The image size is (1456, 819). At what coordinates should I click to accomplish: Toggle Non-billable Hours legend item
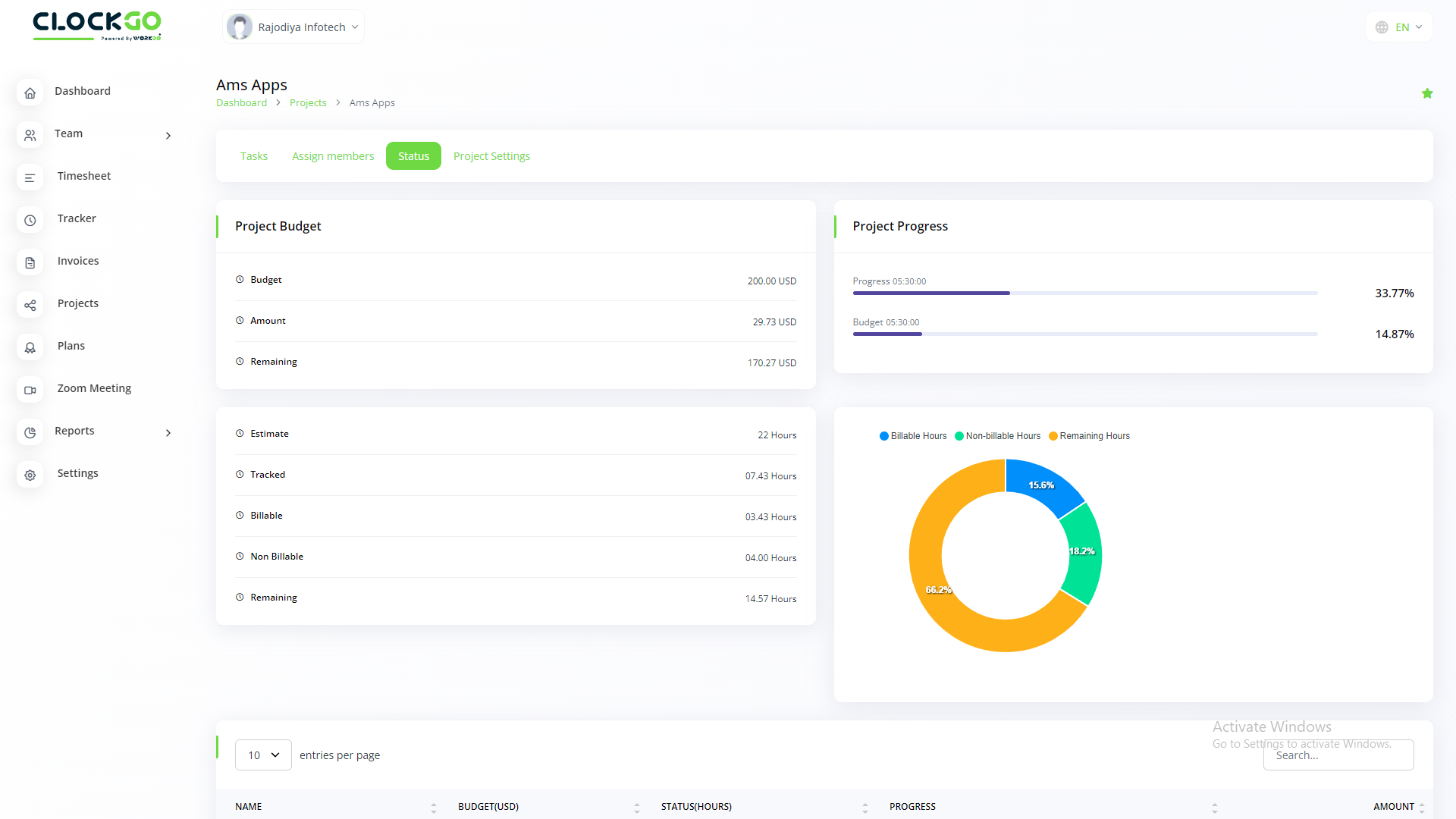click(x=997, y=436)
